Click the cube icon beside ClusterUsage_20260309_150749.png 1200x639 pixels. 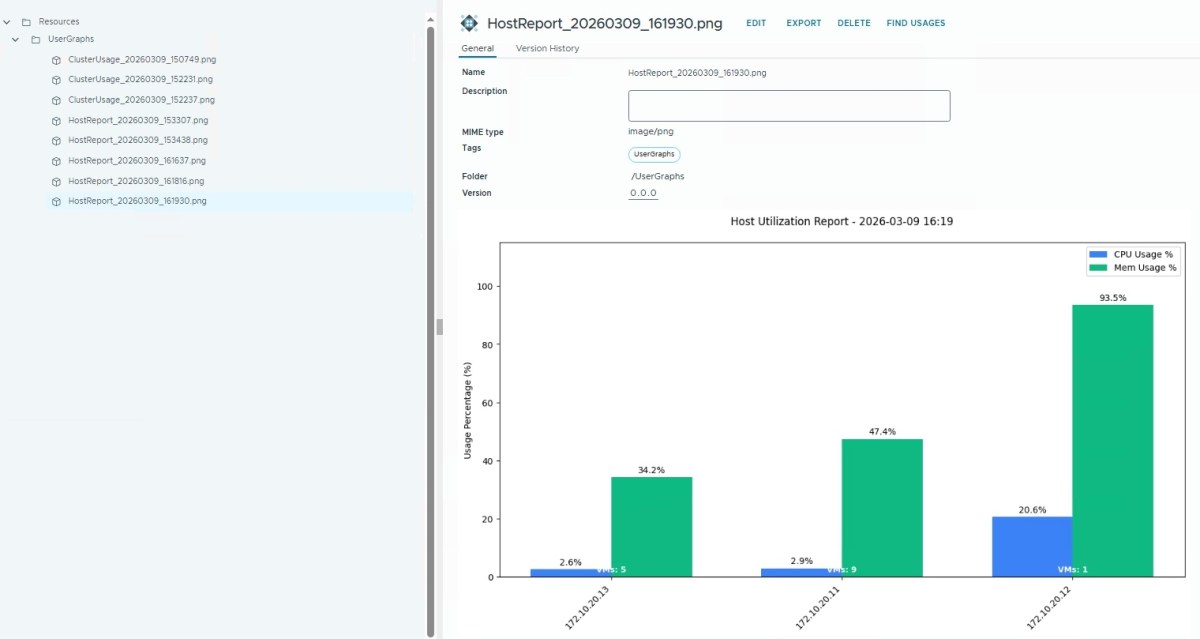pyautogui.click(x=55, y=60)
